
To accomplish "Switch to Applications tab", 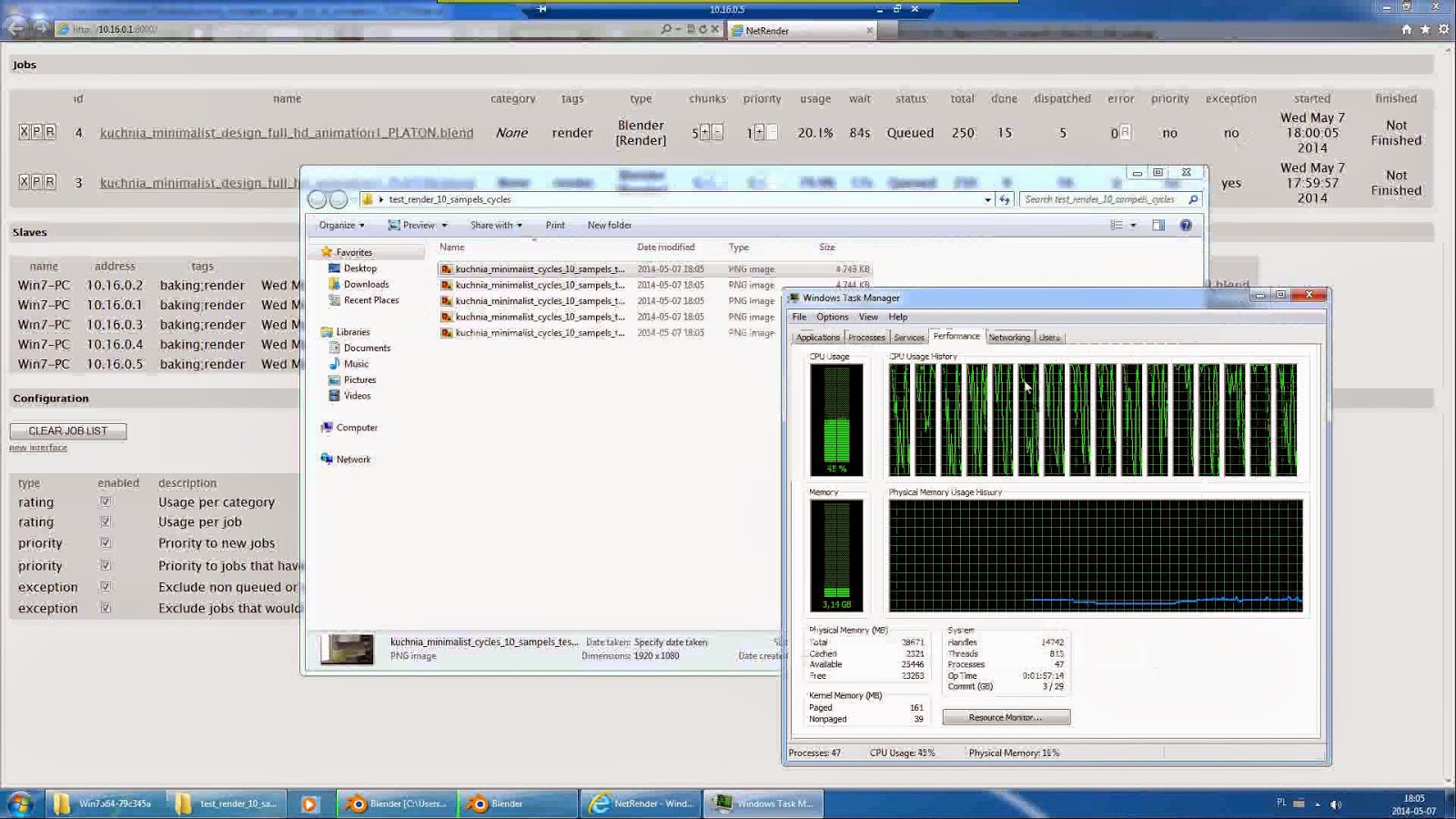I will (x=818, y=338).
